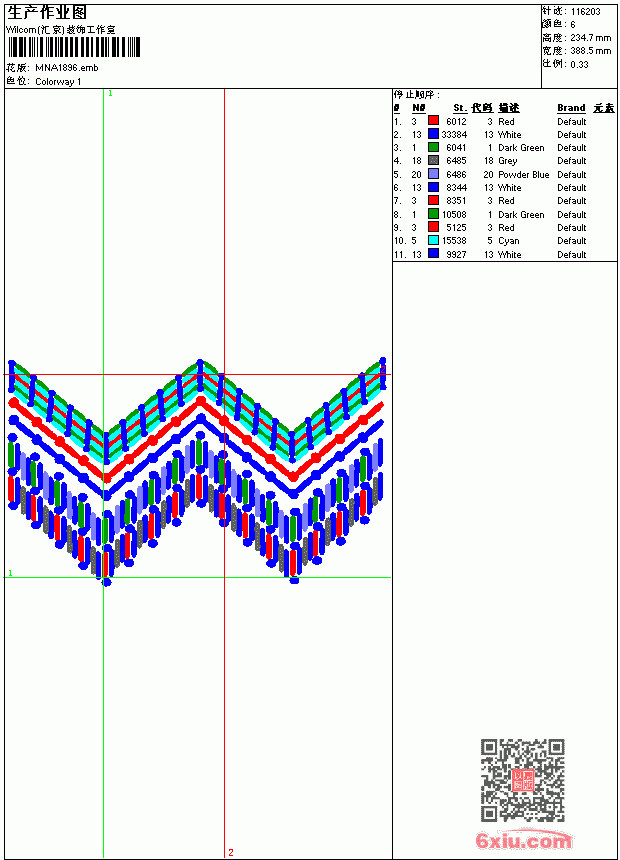Click the blue swatch in row 2

433,134
